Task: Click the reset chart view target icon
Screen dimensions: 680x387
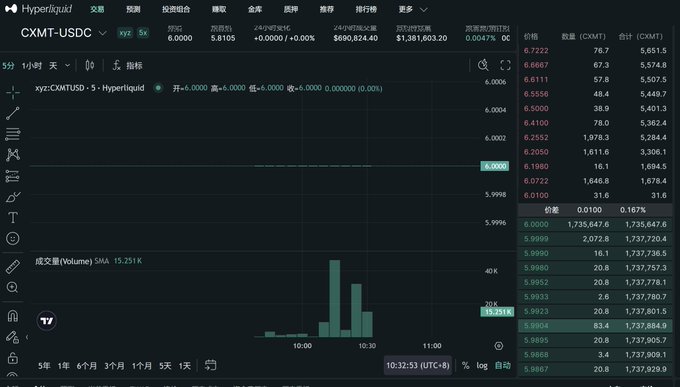Action: [499, 346]
